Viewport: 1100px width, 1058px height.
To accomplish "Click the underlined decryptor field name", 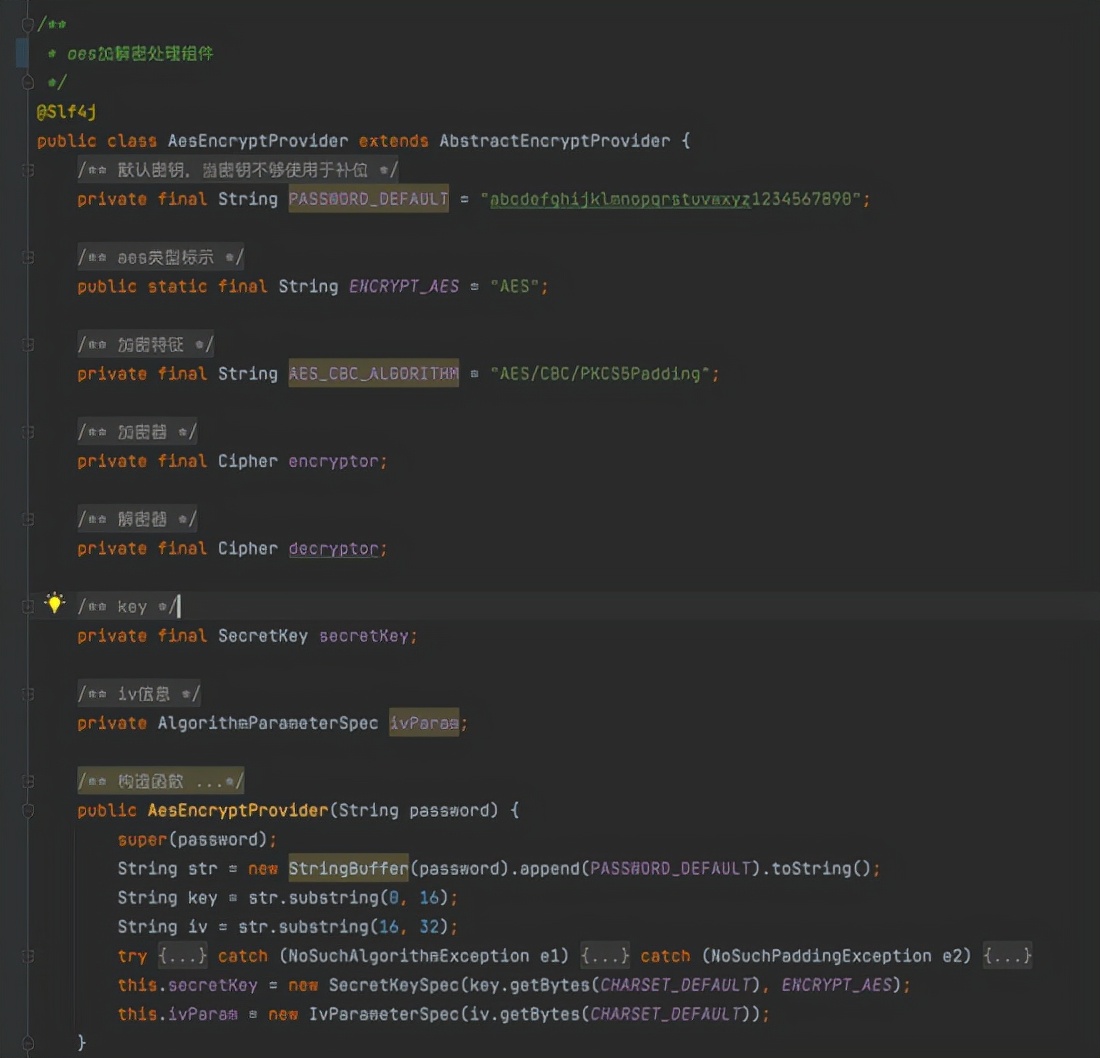I will click(333, 548).
